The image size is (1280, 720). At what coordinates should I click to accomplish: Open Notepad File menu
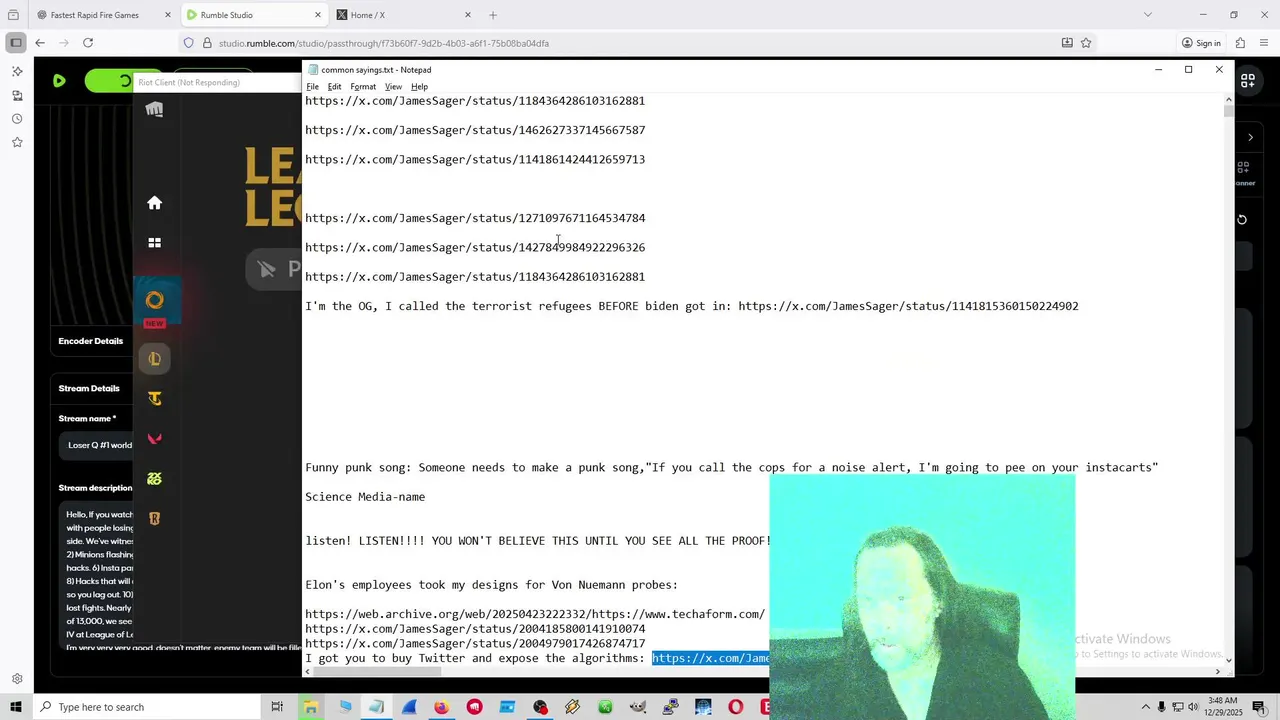pyautogui.click(x=313, y=87)
